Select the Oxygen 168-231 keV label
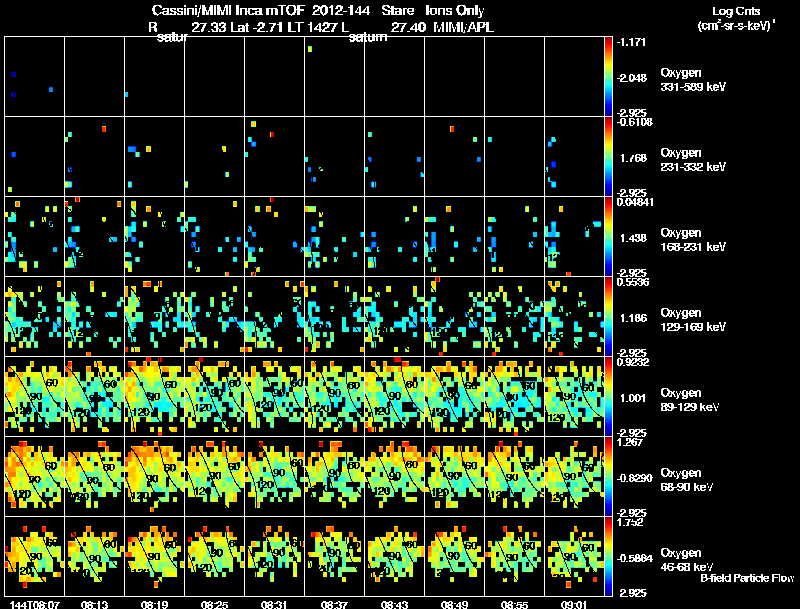The width and height of the screenshot is (800, 609). [693, 240]
